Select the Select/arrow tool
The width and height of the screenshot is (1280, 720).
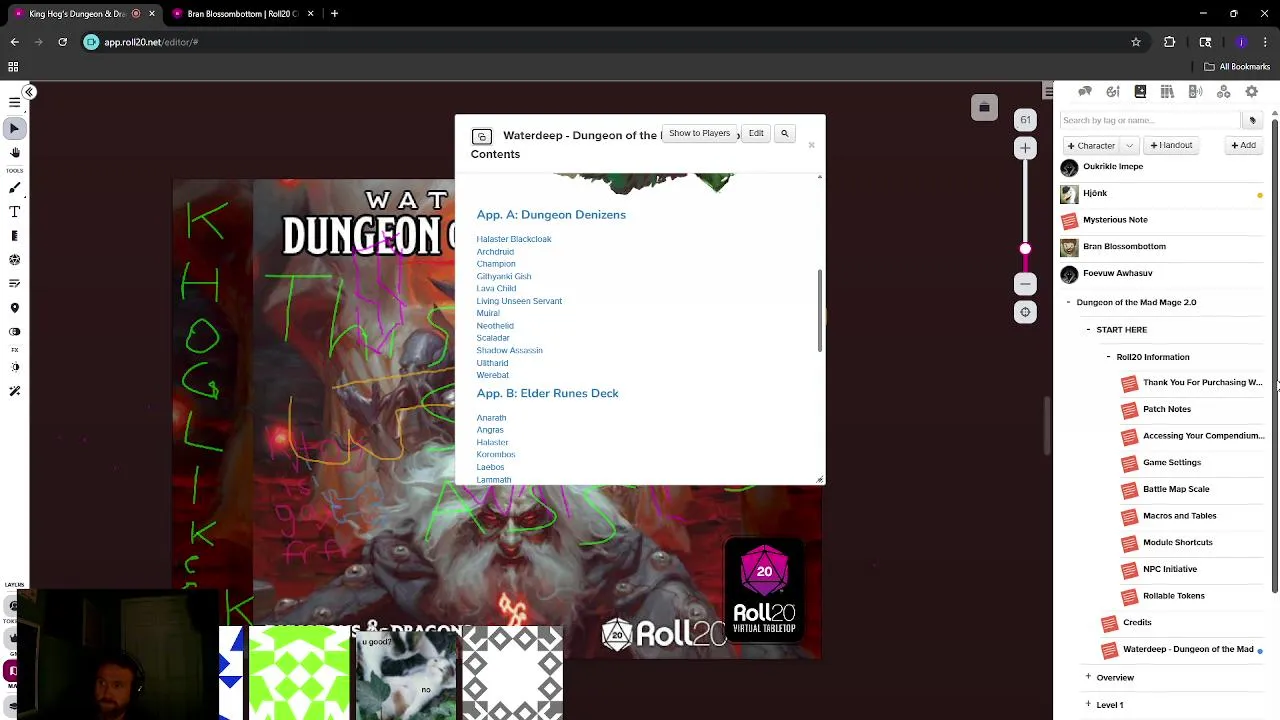pos(14,128)
